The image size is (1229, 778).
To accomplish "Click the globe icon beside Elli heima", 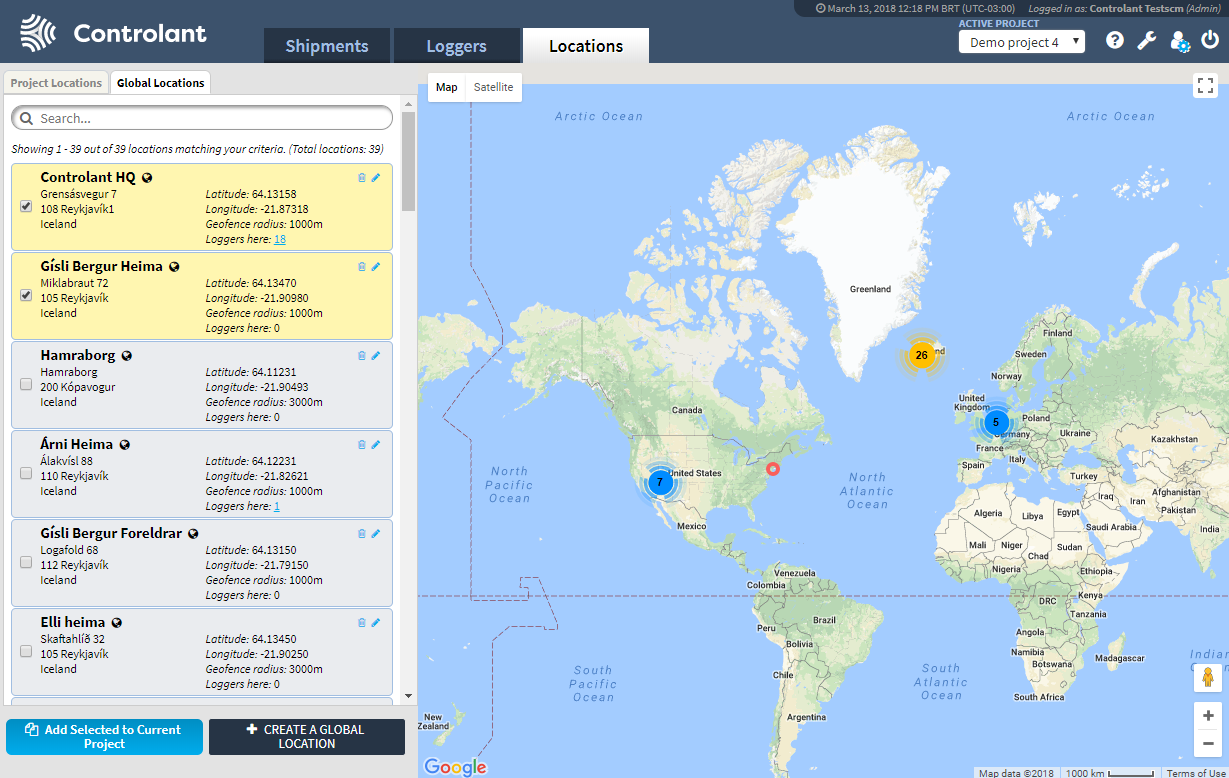I will pos(116,623).
